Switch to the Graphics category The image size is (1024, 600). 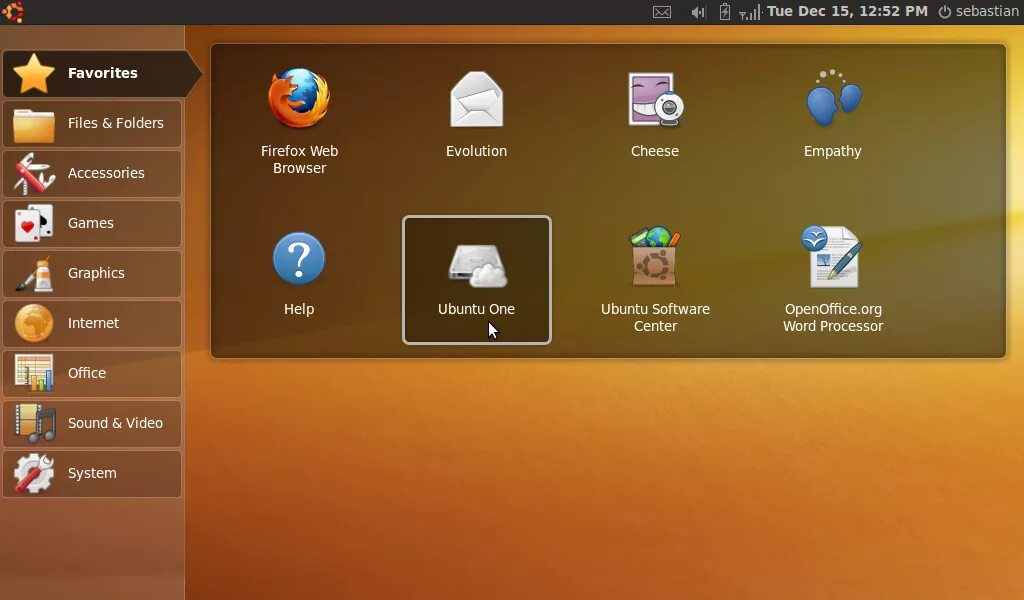click(x=92, y=274)
